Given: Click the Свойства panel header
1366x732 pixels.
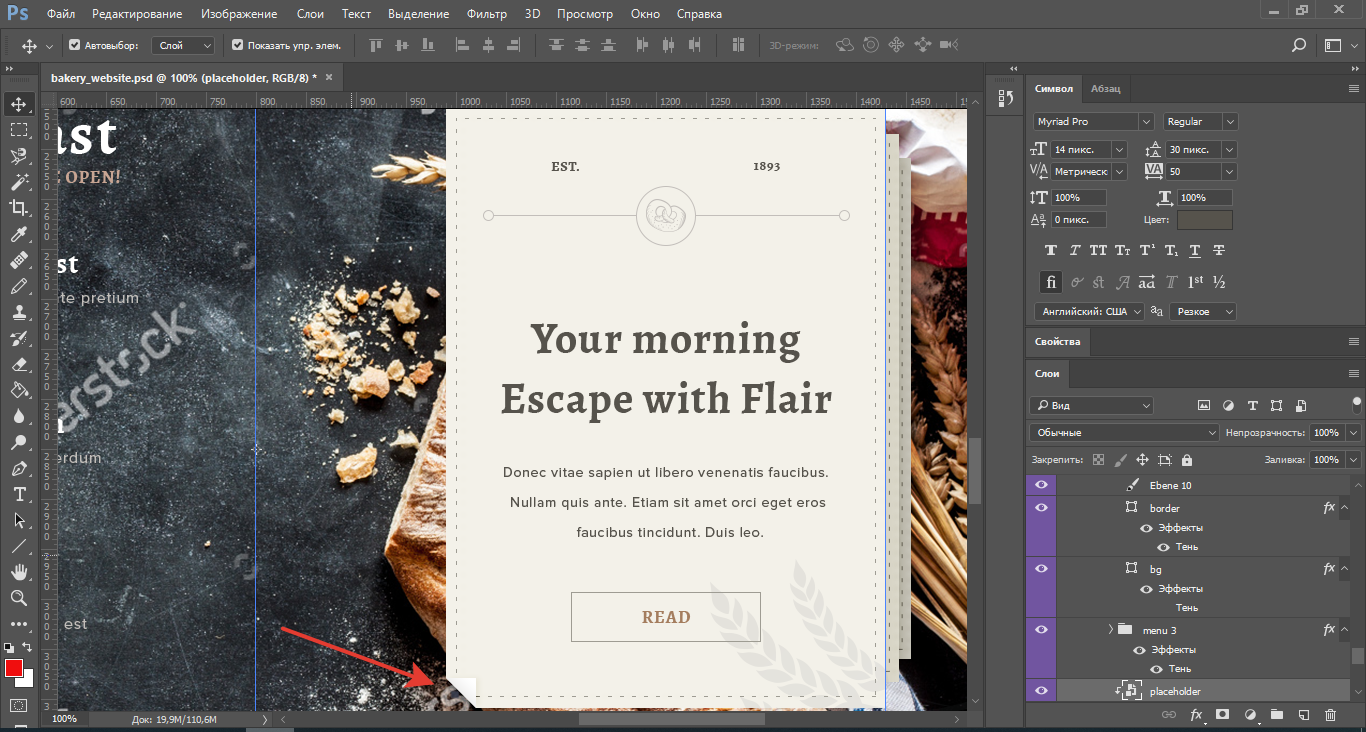Looking at the screenshot, I should pos(1058,341).
